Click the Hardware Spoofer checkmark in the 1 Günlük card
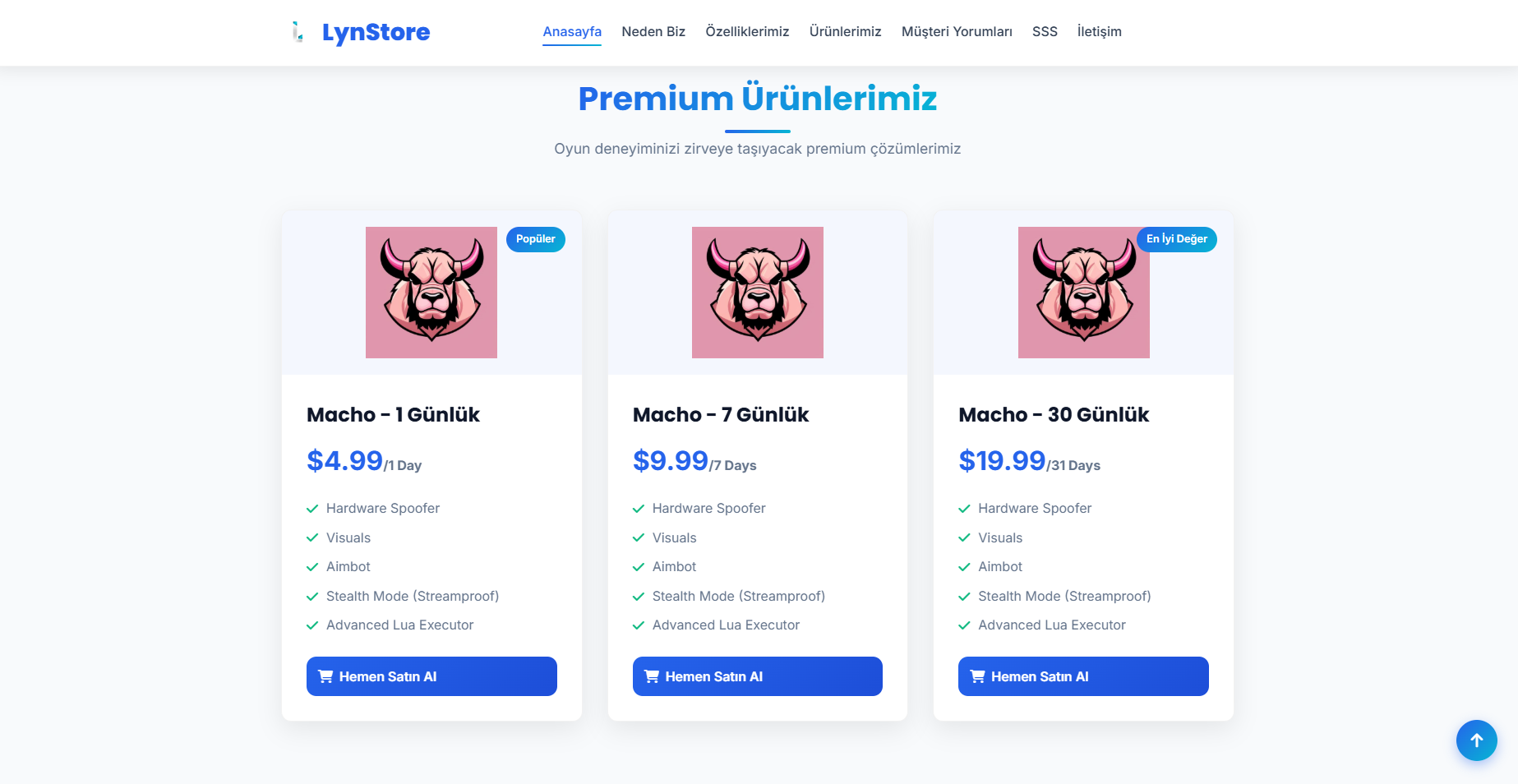The height and width of the screenshot is (784, 1518). [x=312, y=509]
